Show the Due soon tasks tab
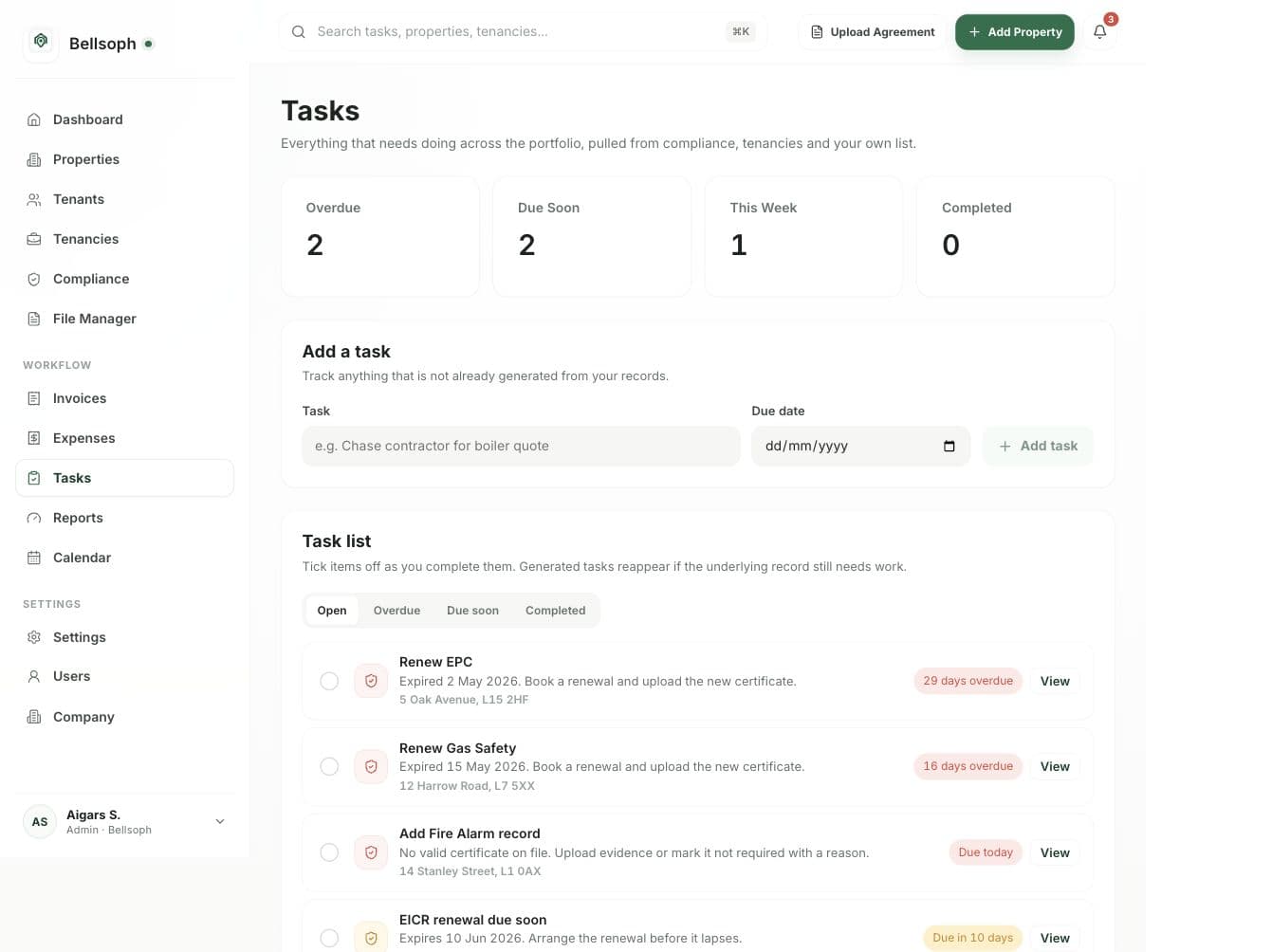 point(472,611)
